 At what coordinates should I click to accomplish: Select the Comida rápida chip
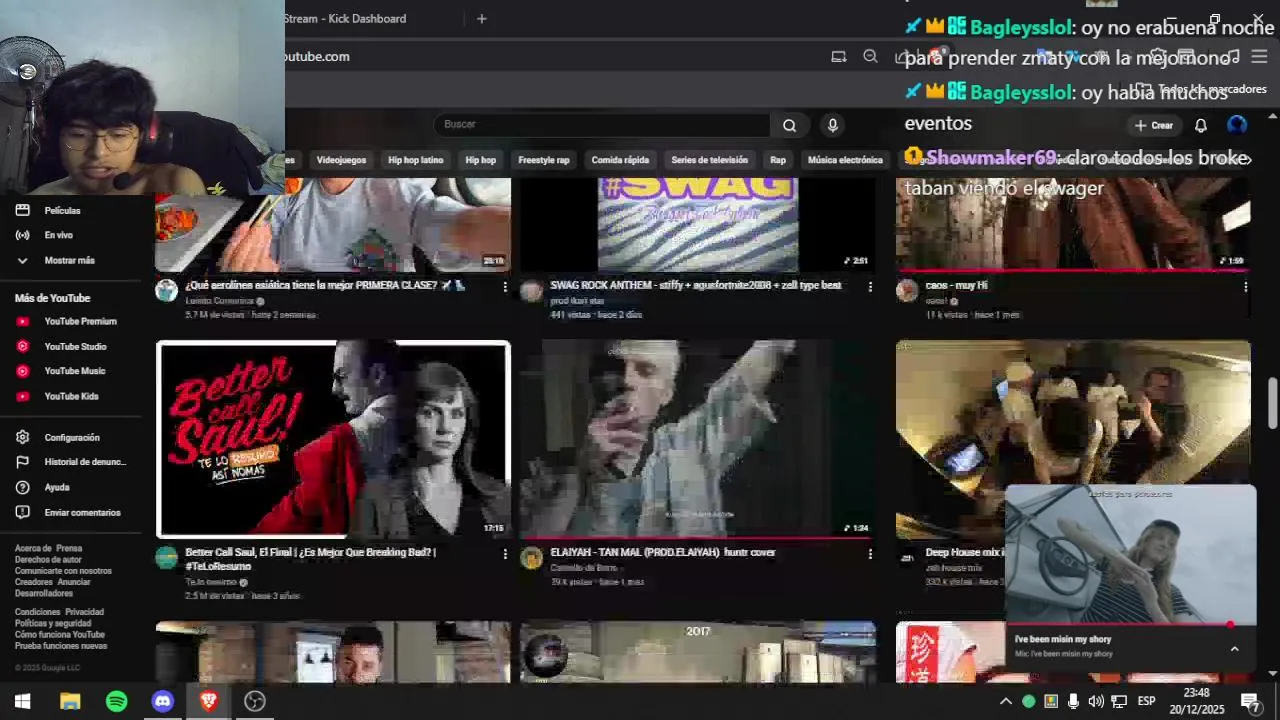[x=620, y=160]
